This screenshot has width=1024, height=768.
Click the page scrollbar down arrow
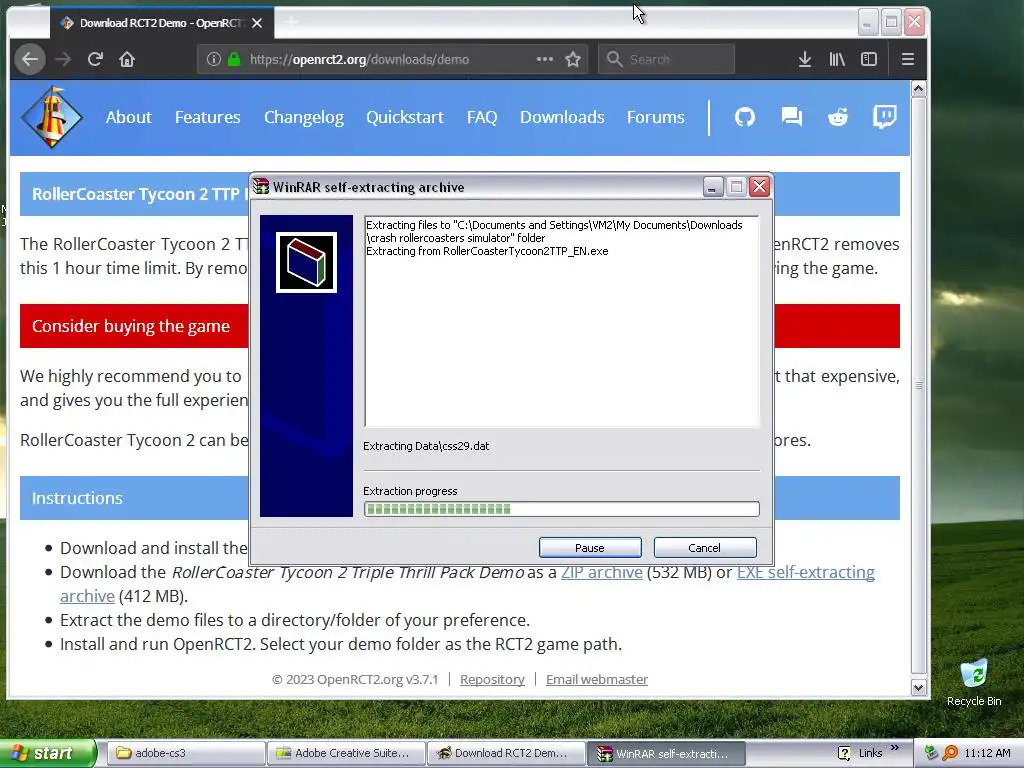pos(918,687)
